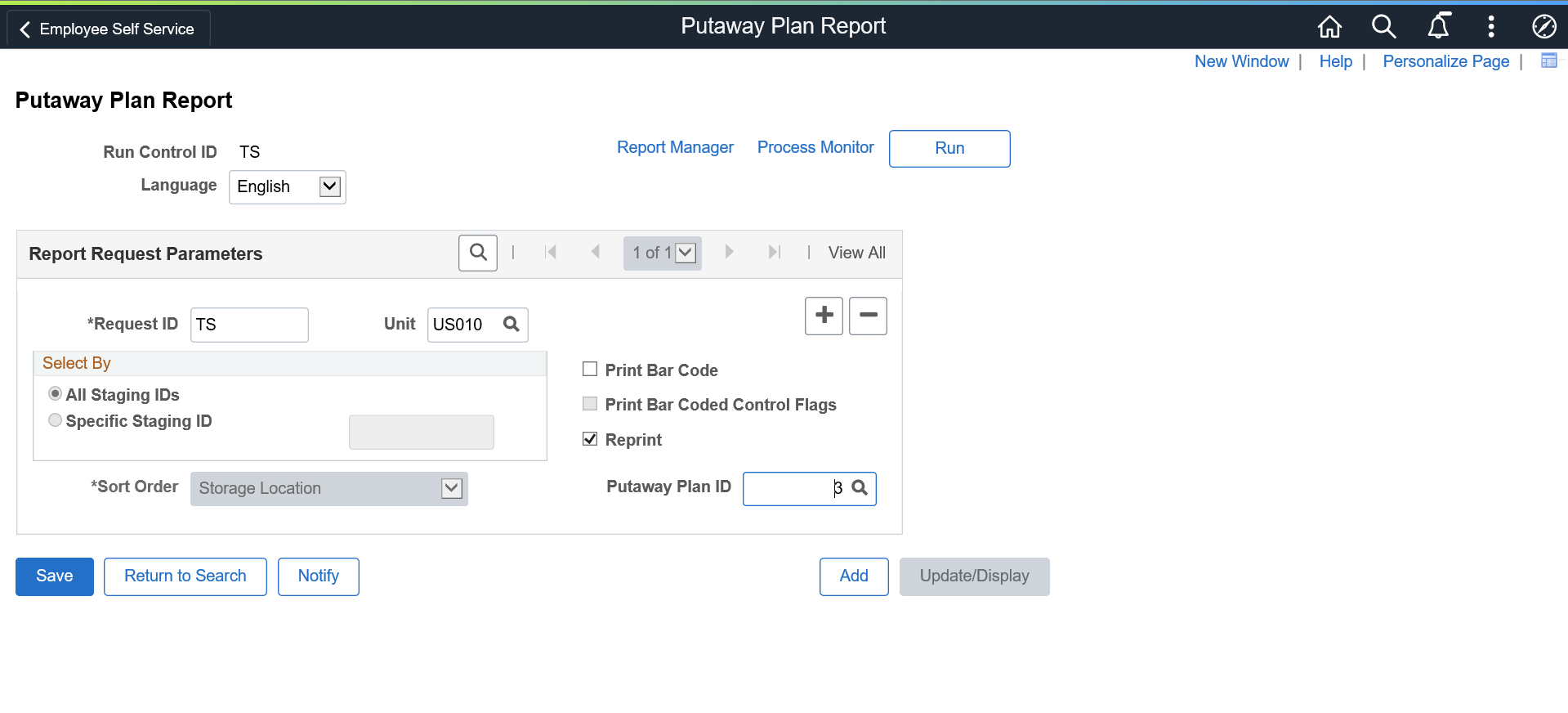Click the Putaway Plan ID lookup icon
The width and height of the screenshot is (1568, 713).
pos(860,488)
